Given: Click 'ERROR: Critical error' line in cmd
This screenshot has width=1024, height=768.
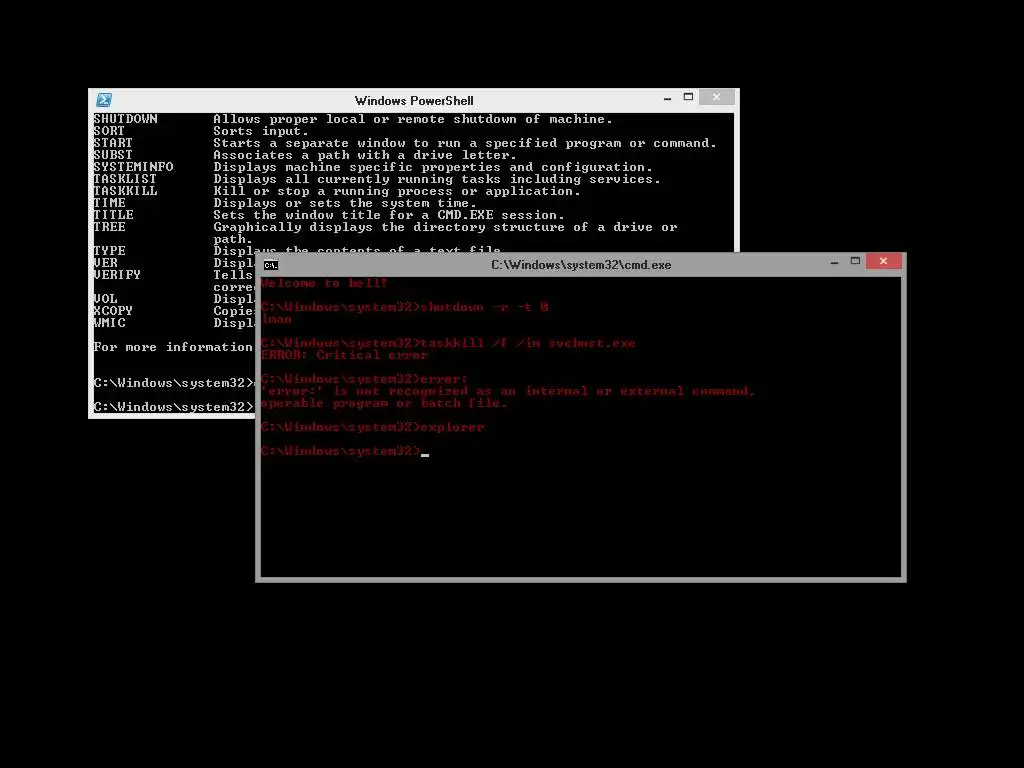Looking at the screenshot, I should (344, 355).
